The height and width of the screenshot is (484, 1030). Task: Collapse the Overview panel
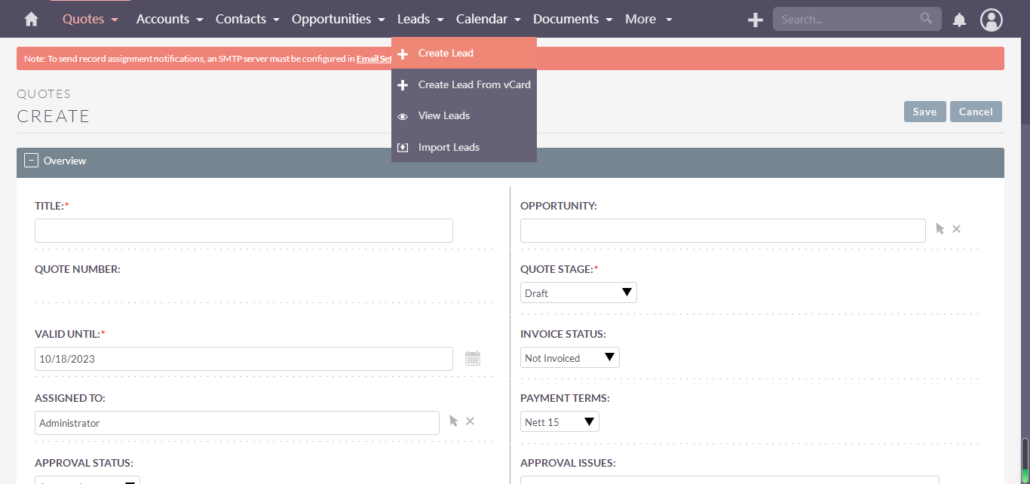coord(31,160)
